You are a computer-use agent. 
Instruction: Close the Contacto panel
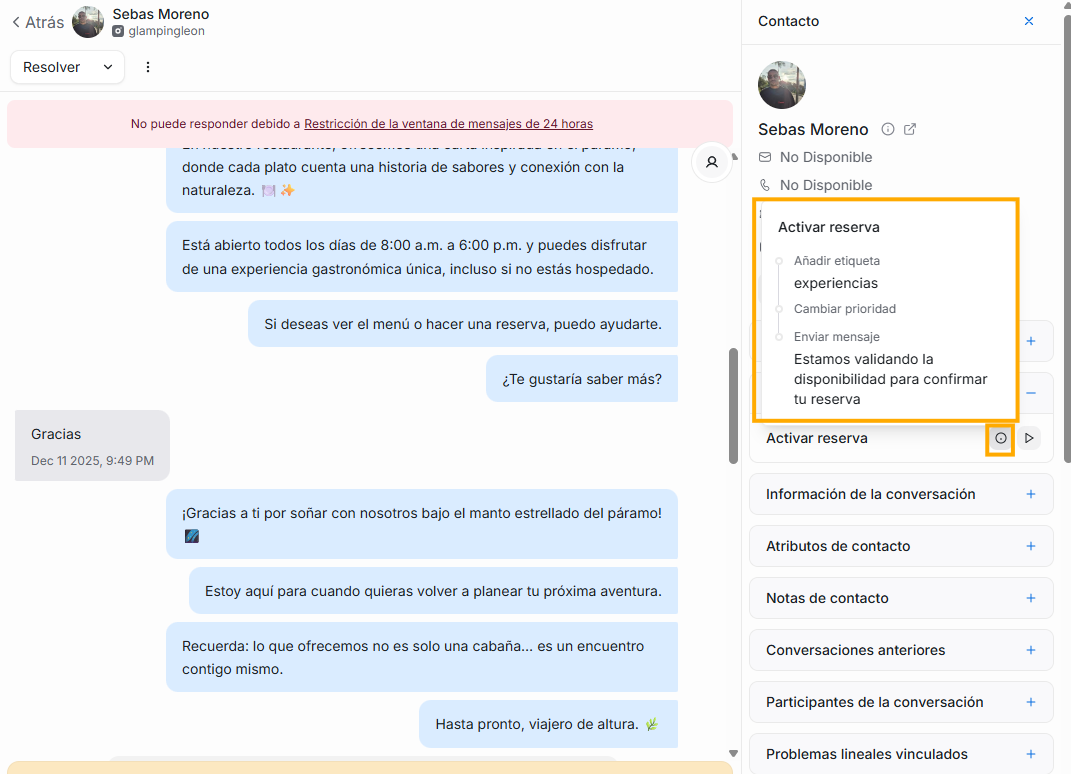(x=1029, y=21)
